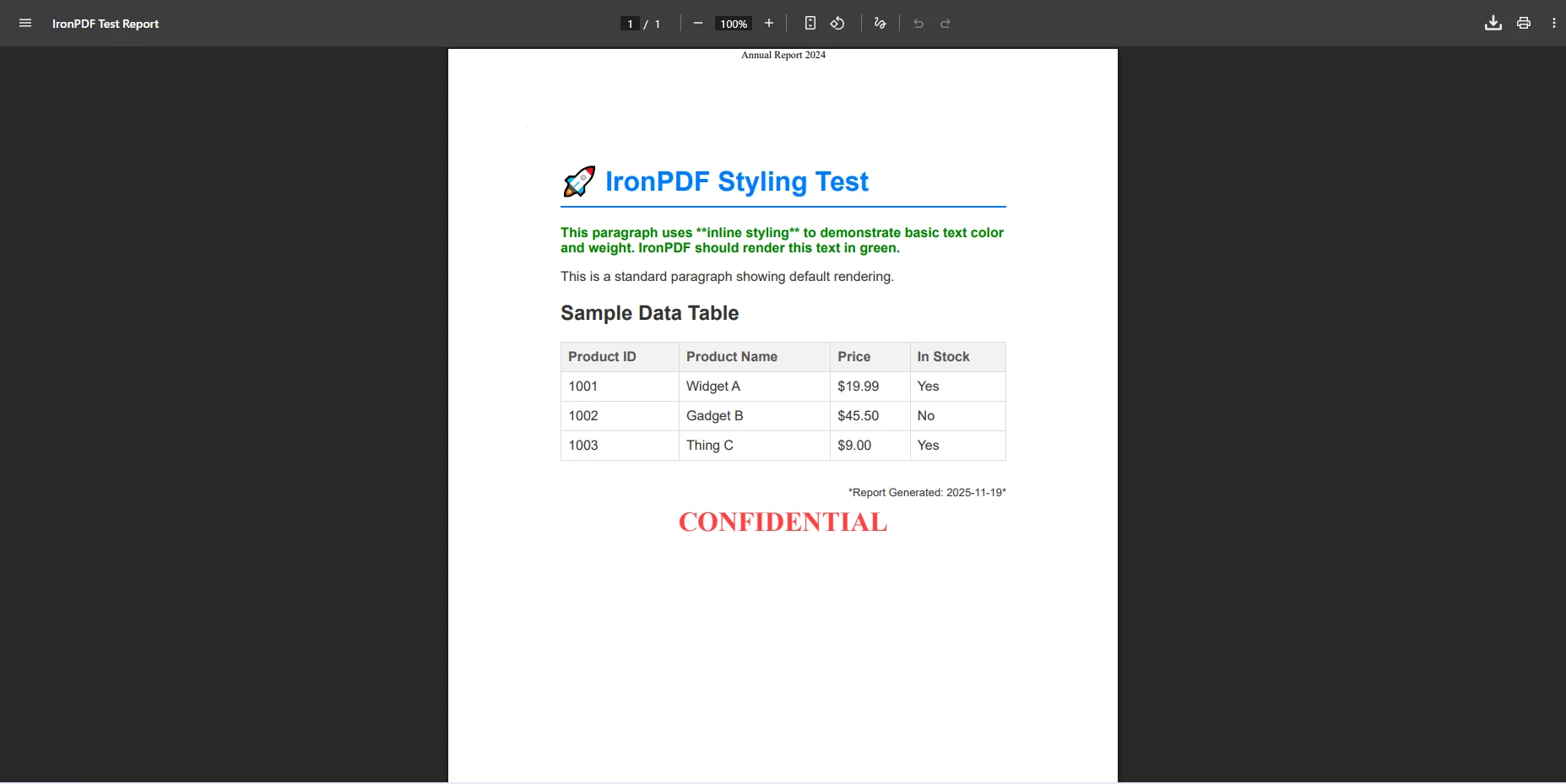Click the Sample Data Table heading
This screenshot has height=784, width=1566.
pos(649,313)
